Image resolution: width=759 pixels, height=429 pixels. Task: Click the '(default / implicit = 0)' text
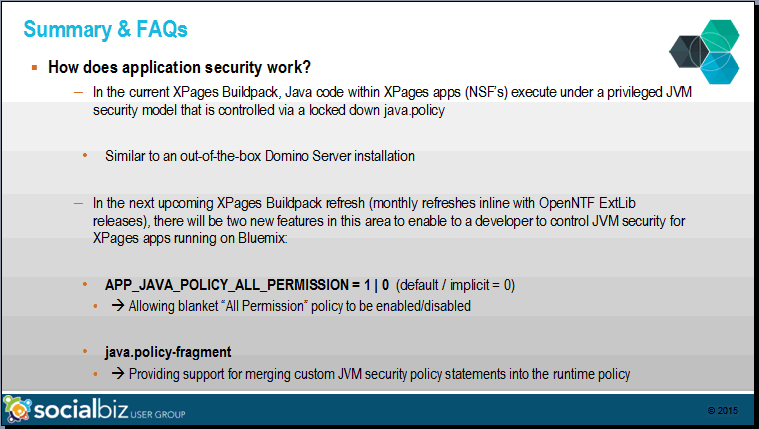coord(455,285)
